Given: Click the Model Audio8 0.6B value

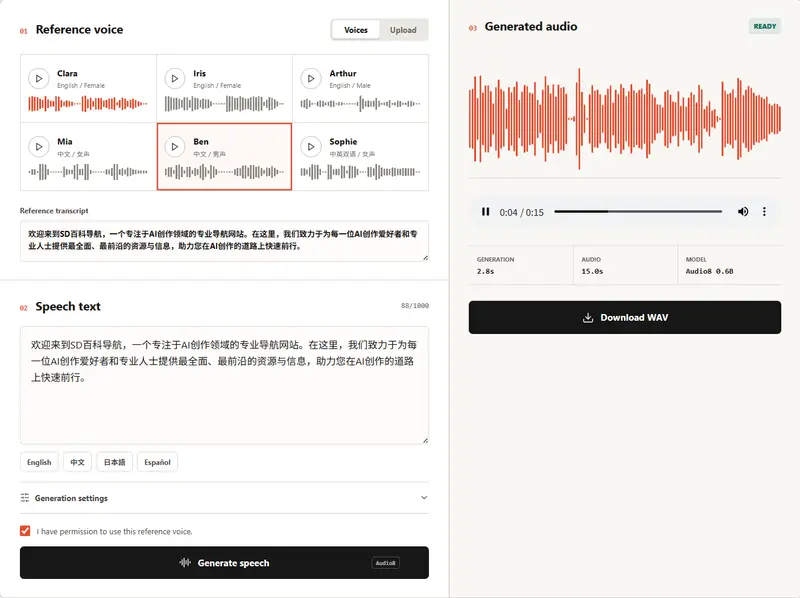Looking at the screenshot, I should pos(709,271).
